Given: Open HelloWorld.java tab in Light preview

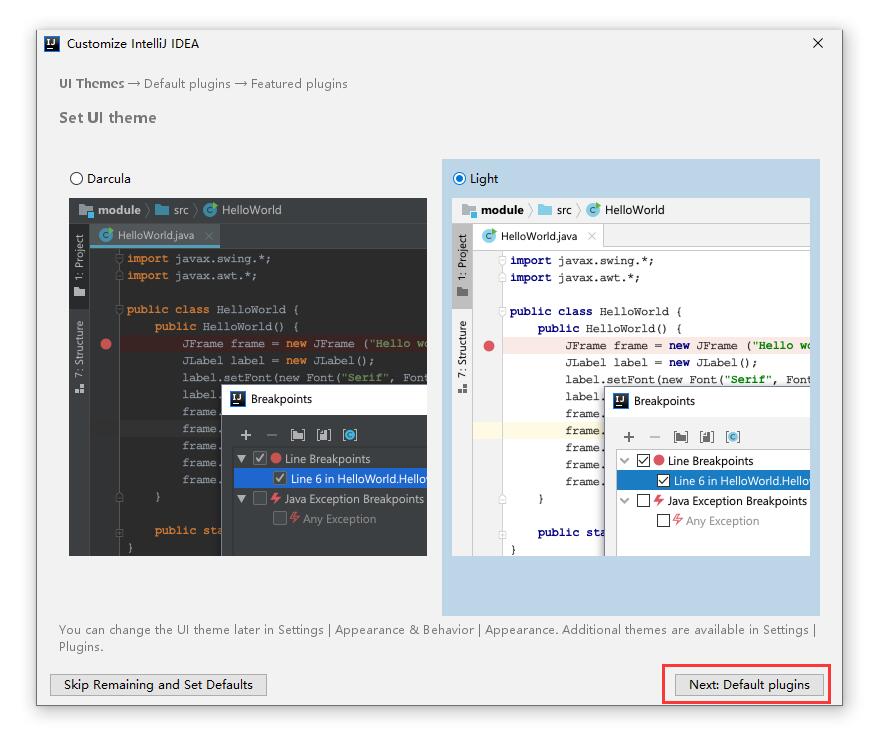Looking at the screenshot, I should click(x=538, y=236).
